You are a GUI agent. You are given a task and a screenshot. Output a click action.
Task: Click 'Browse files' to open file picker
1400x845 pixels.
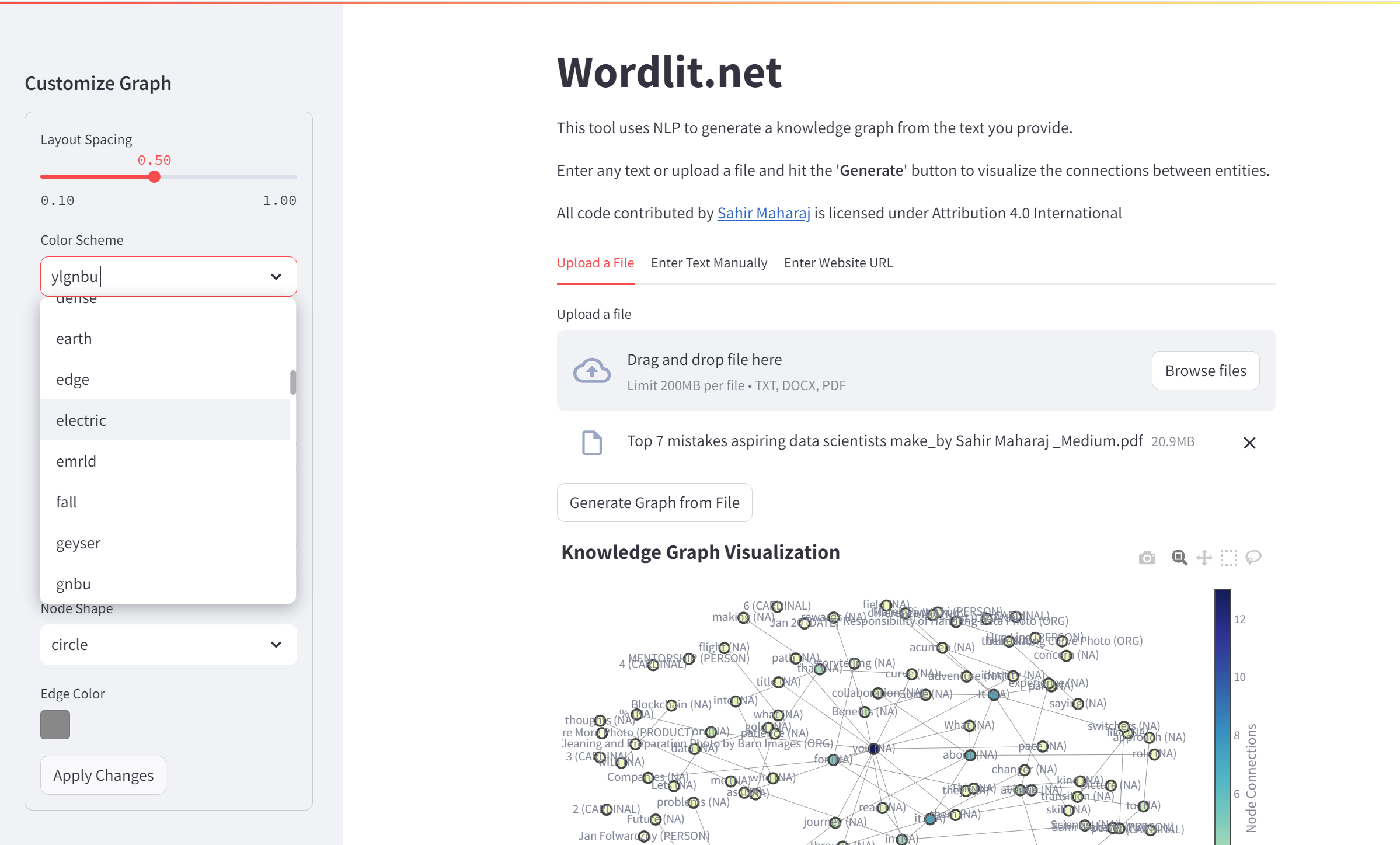click(1205, 370)
